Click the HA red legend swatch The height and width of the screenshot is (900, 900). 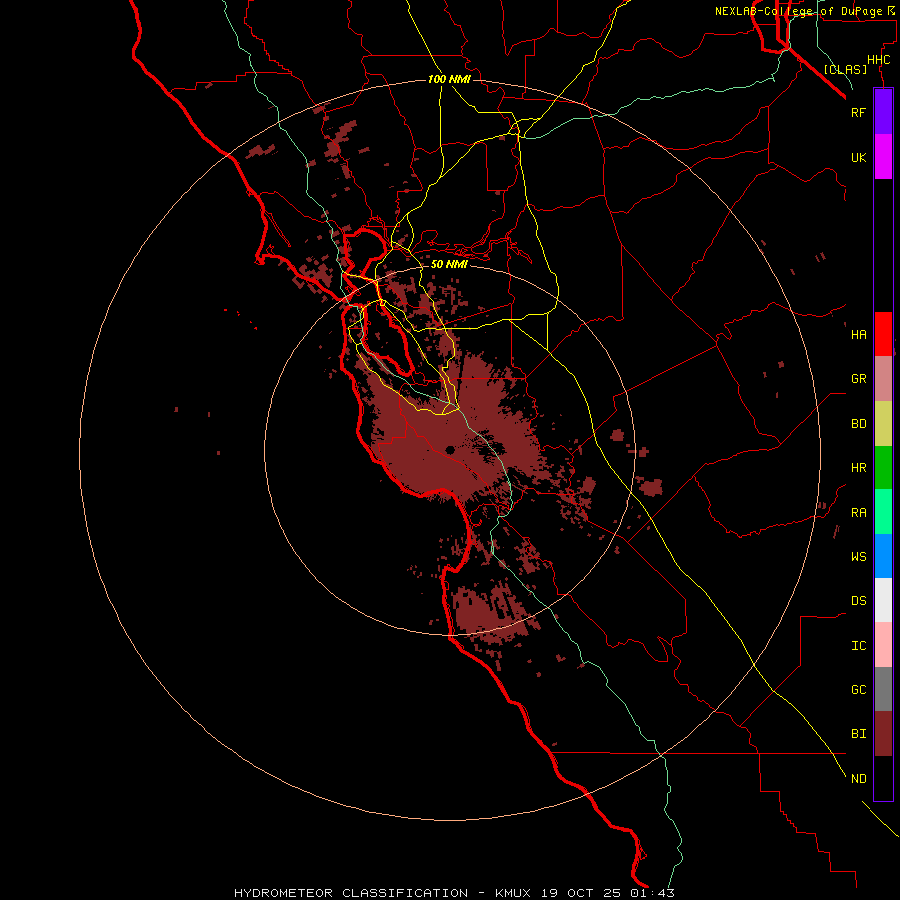[x=883, y=334]
